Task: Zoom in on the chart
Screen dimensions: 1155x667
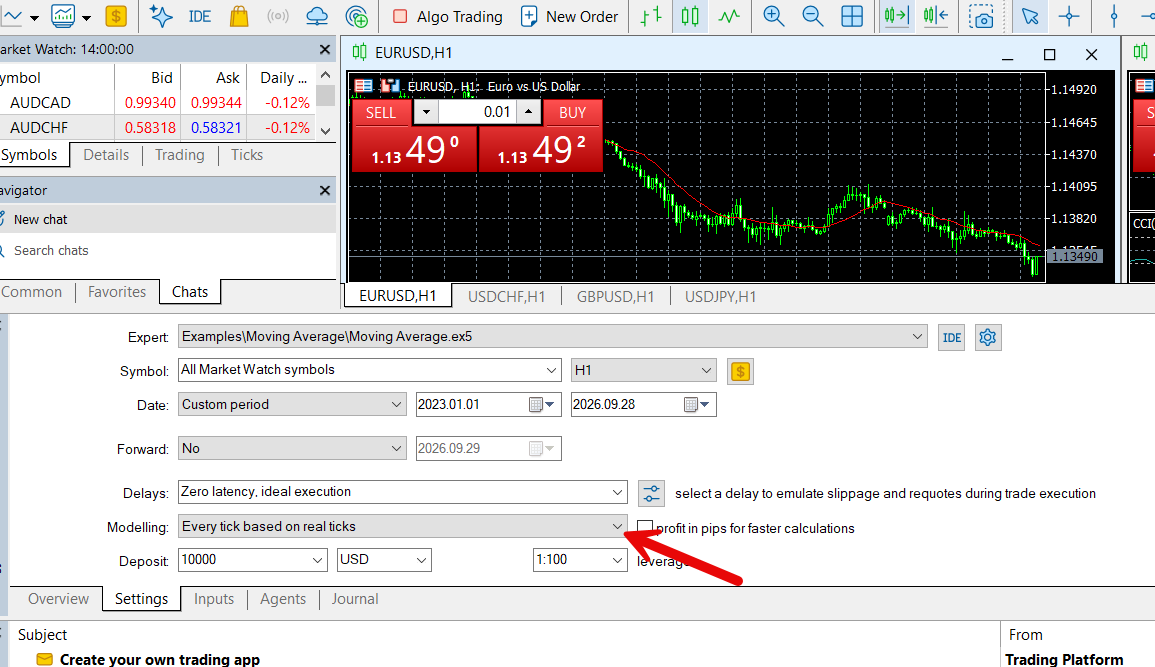Action: pyautogui.click(x=773, y=16)
